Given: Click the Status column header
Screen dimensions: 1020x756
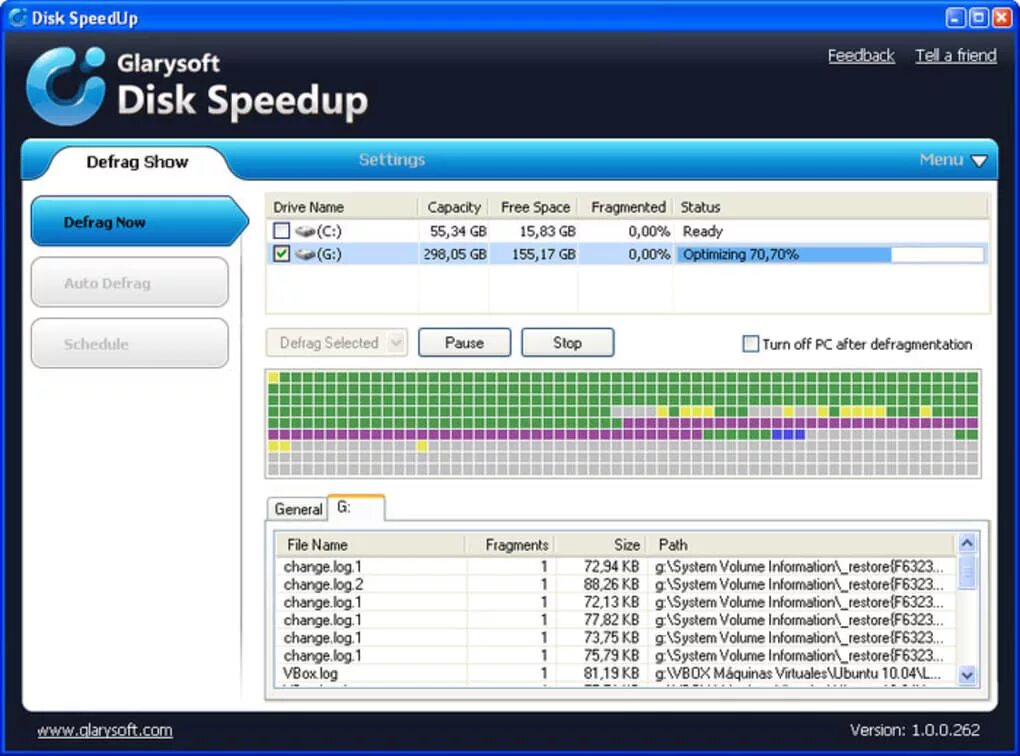Looking at the screenshot, I should coord(831,207).
